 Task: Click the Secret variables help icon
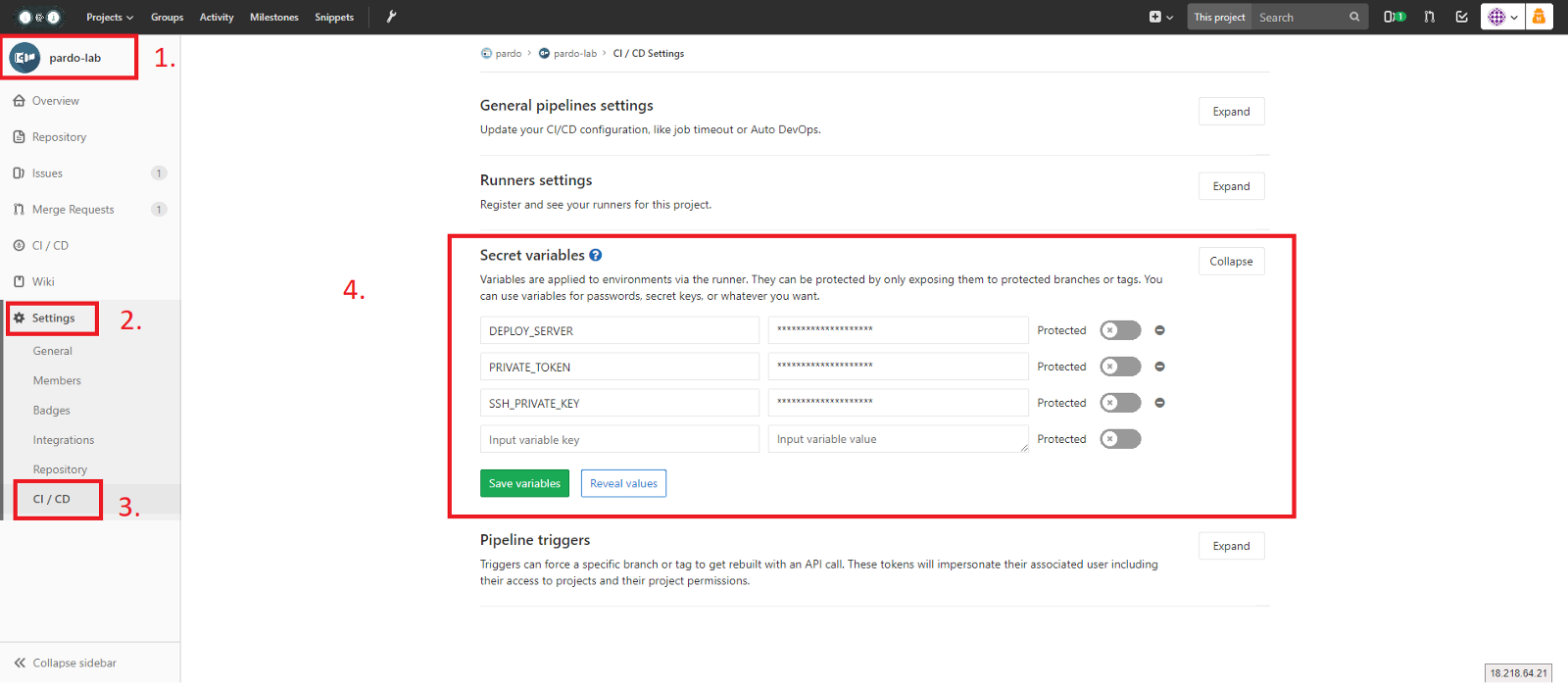[595, 255]
